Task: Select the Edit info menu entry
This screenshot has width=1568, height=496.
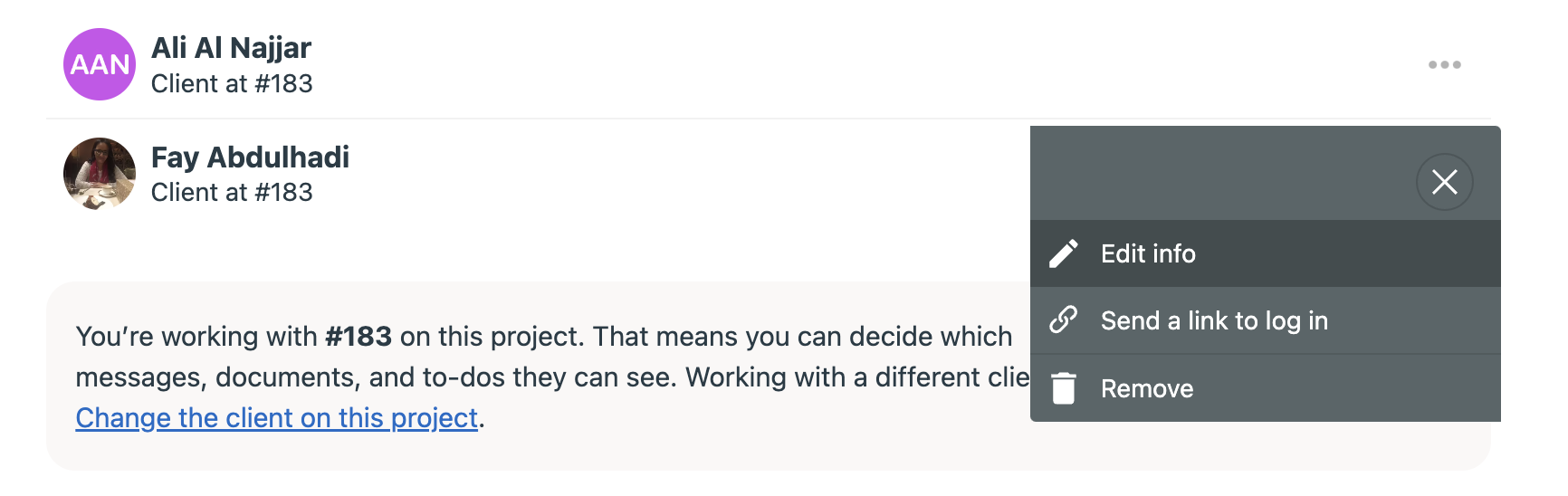Action: tap(1148, 254)
